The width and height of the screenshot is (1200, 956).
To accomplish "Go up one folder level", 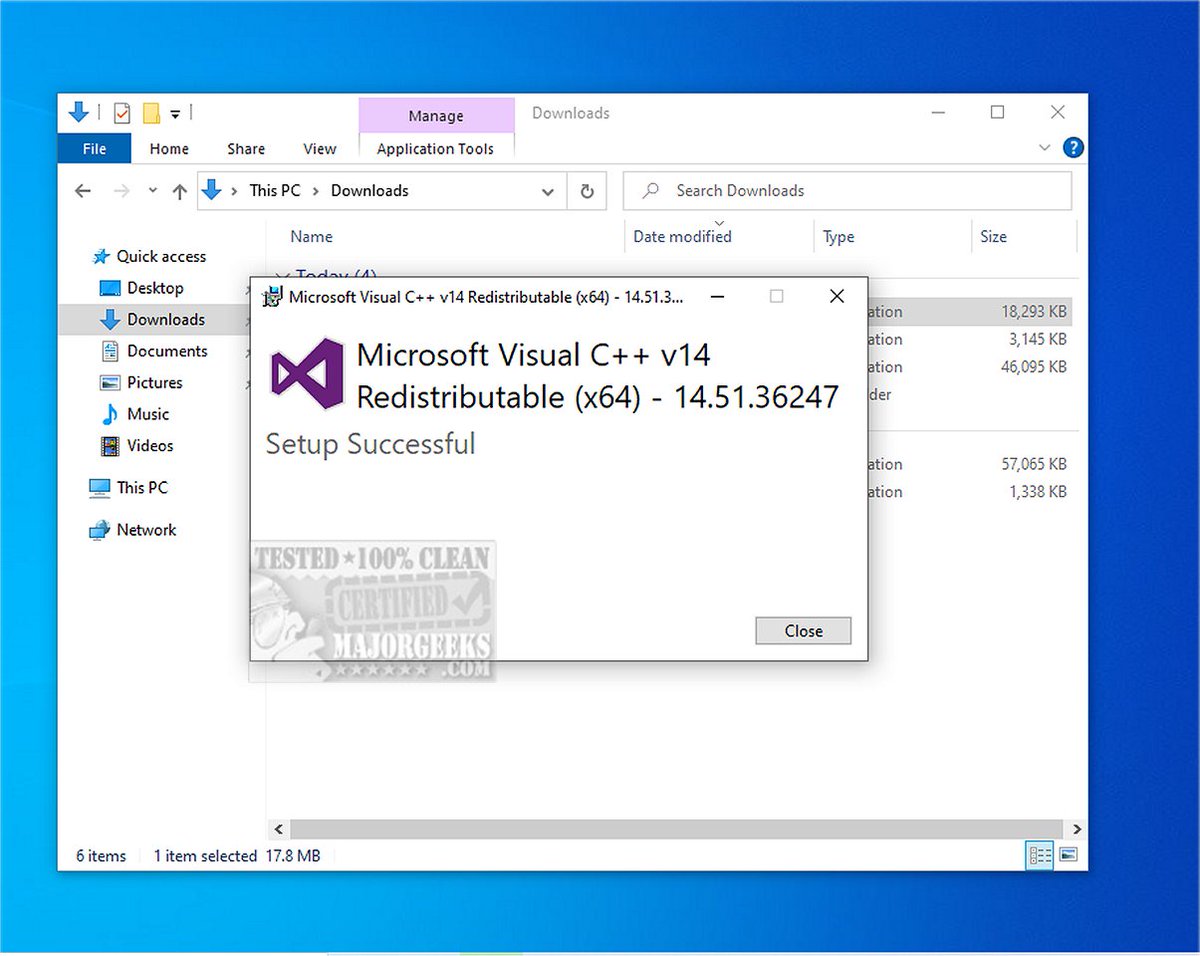I will tap(180, 191).
